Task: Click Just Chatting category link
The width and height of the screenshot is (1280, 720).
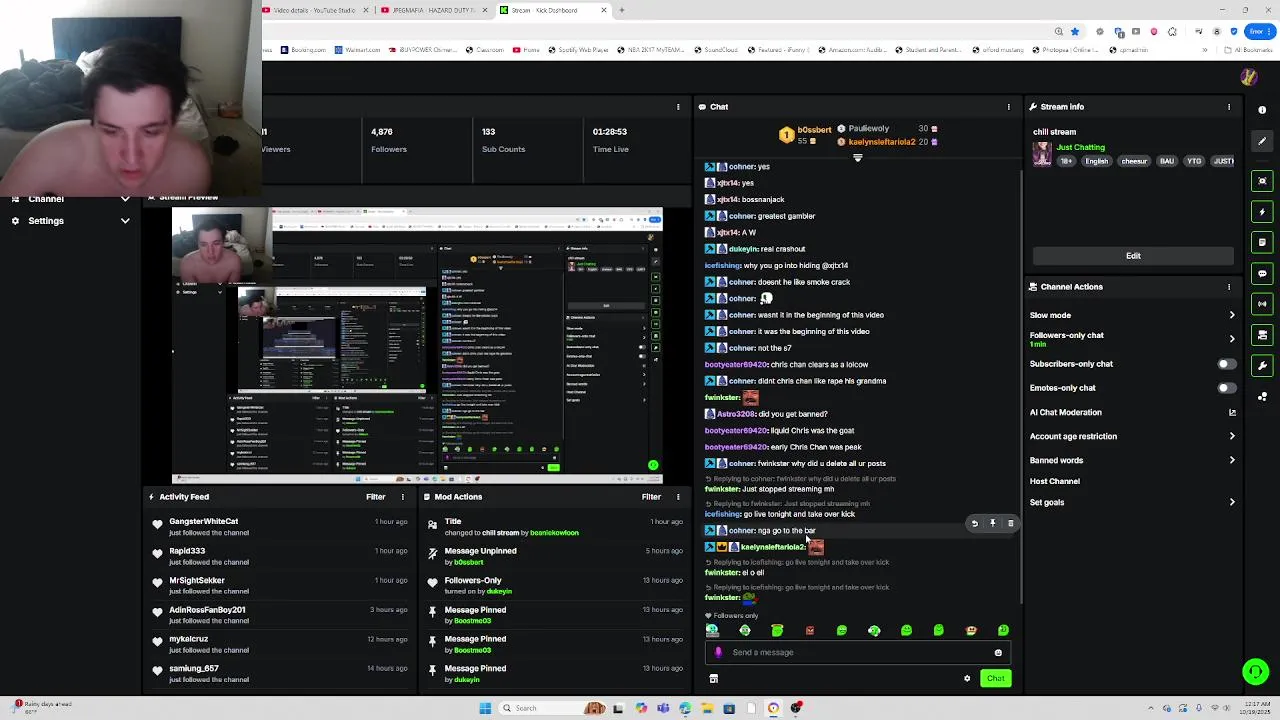Action: point(1081,148)
